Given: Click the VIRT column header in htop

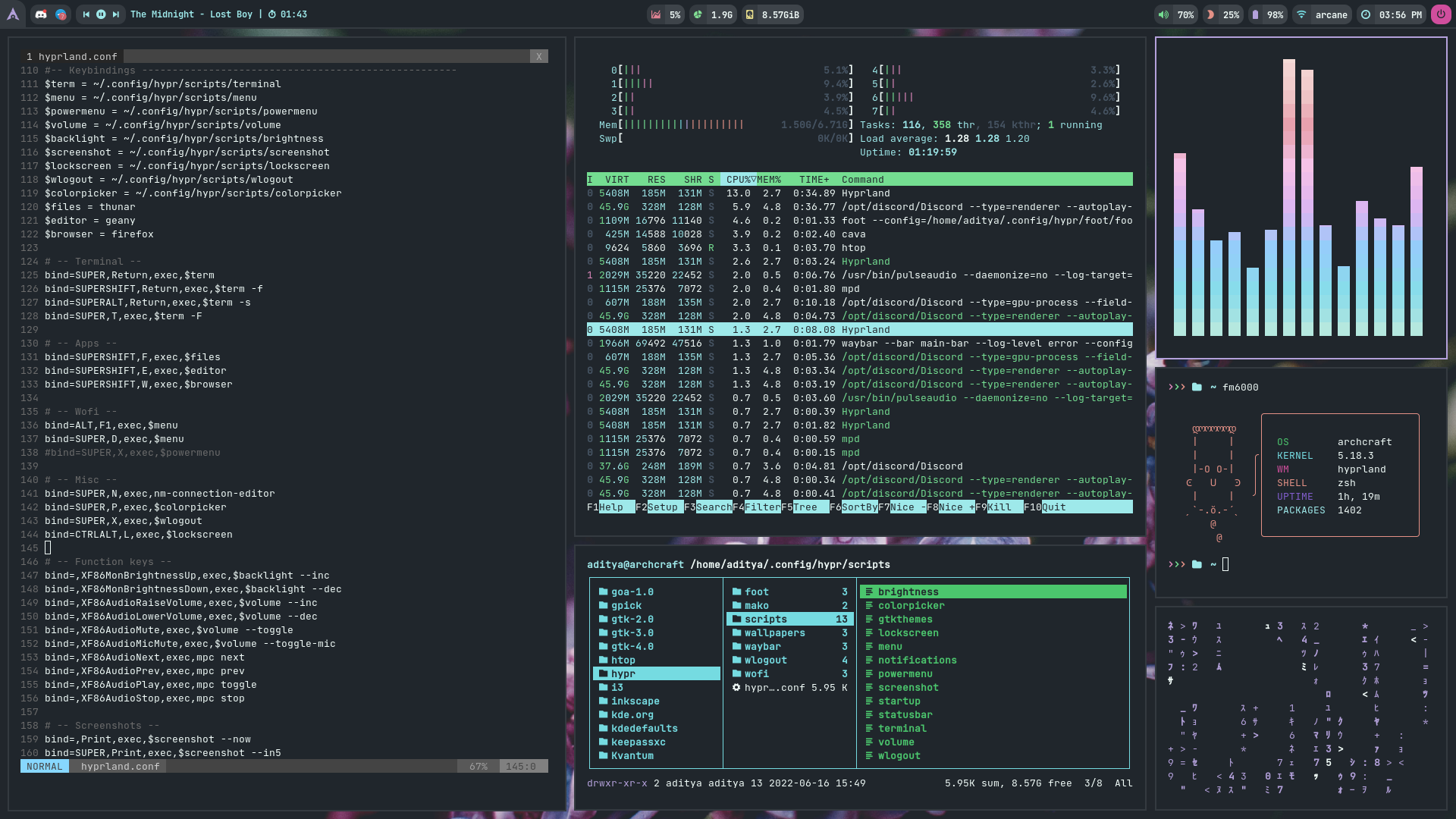Looking at the screenshot, I should 617,180.
